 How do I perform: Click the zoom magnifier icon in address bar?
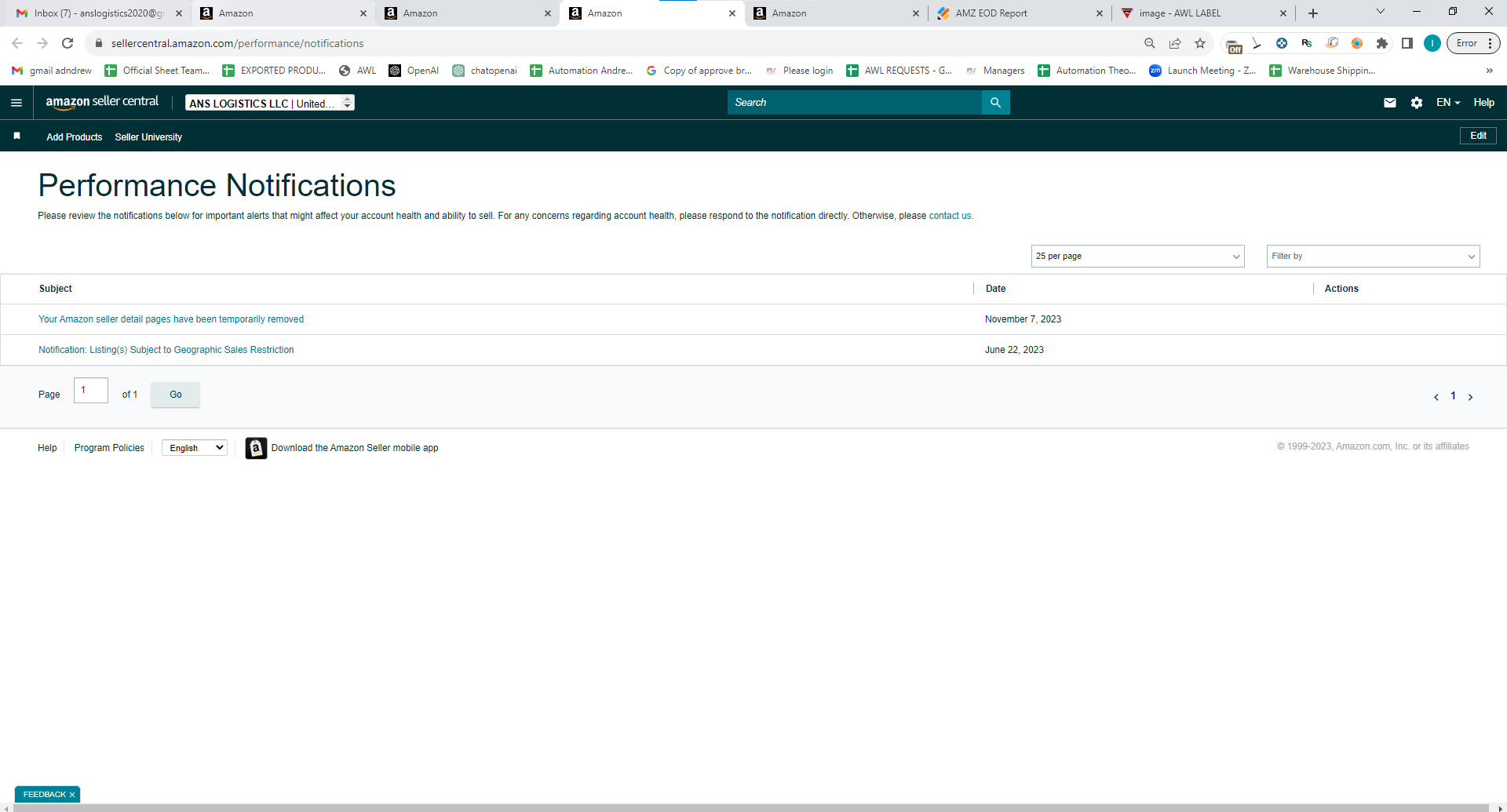[x=1150, y=43]
